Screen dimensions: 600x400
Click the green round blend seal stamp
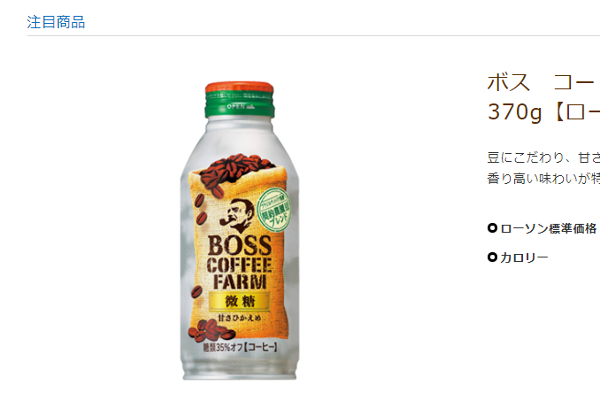click(x=274, y=210)
